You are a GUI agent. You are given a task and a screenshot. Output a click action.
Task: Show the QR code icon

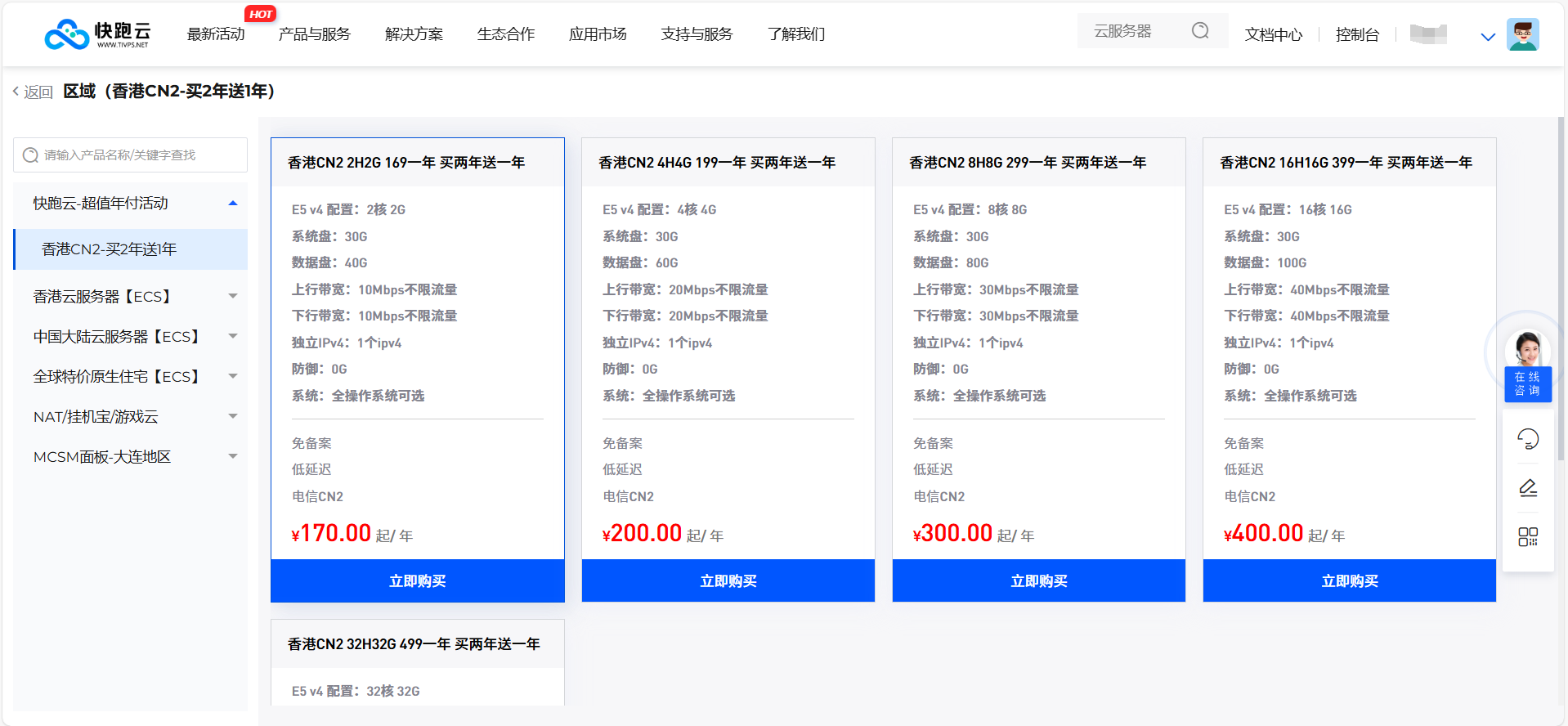click(x=1527, y=536)
